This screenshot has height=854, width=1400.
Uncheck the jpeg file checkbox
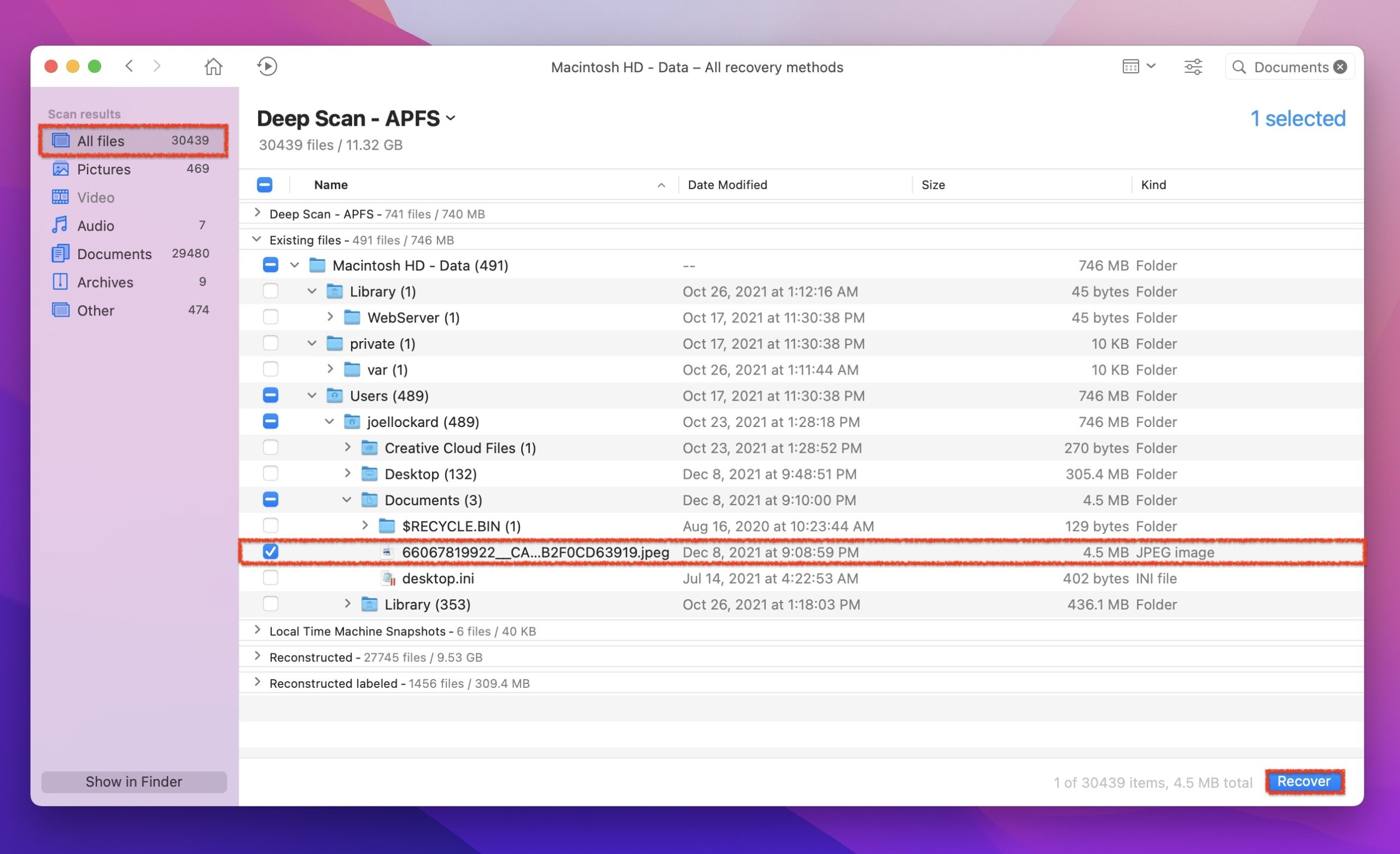point(271,552)
